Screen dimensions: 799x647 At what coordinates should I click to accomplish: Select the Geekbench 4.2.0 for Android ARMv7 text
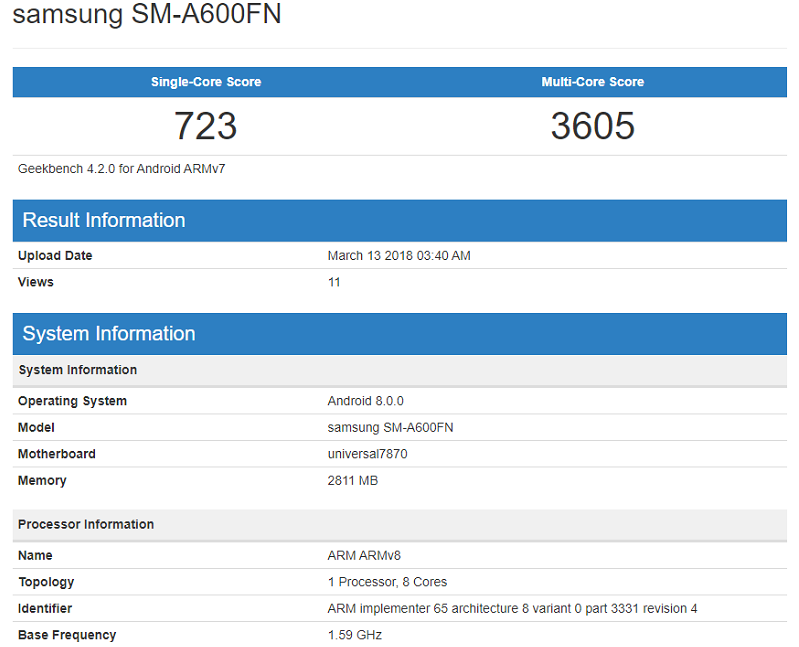coord(121,169)
